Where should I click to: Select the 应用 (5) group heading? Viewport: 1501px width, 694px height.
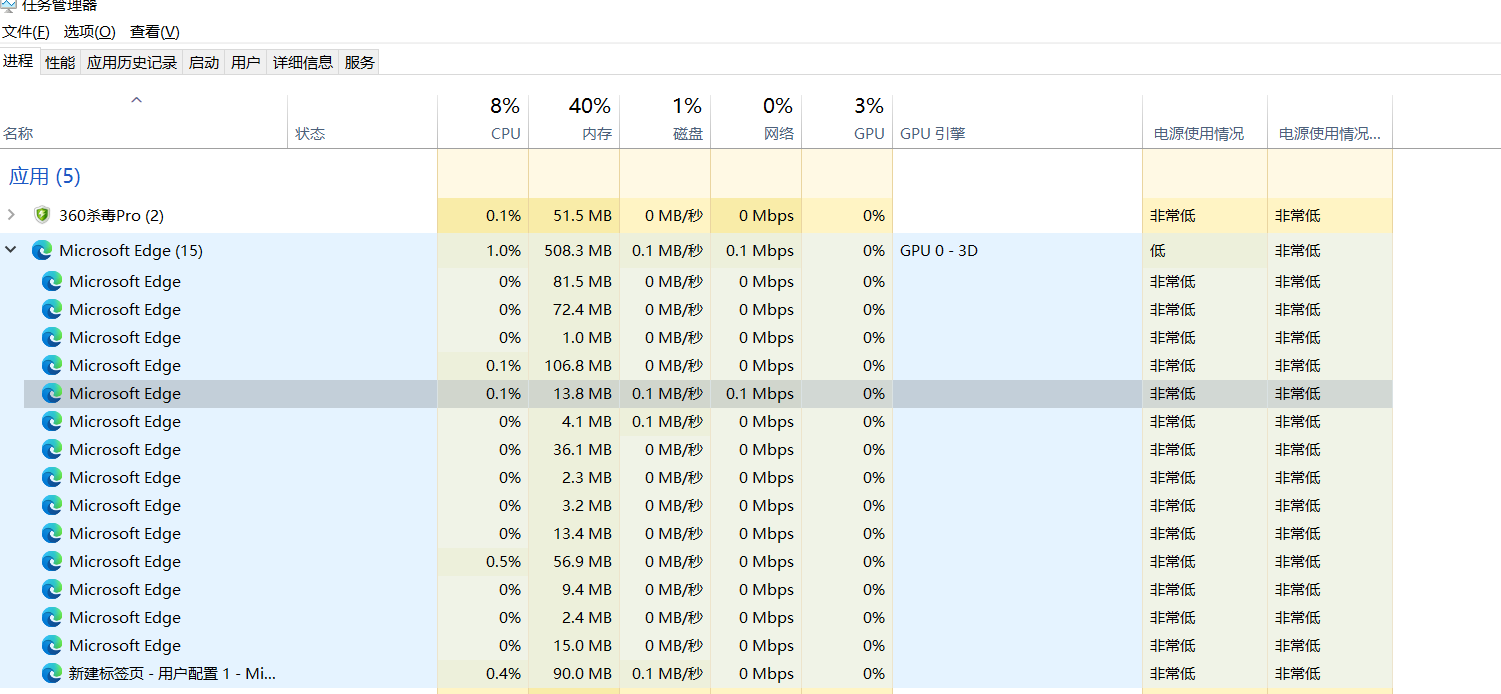(x=45, y=177)
